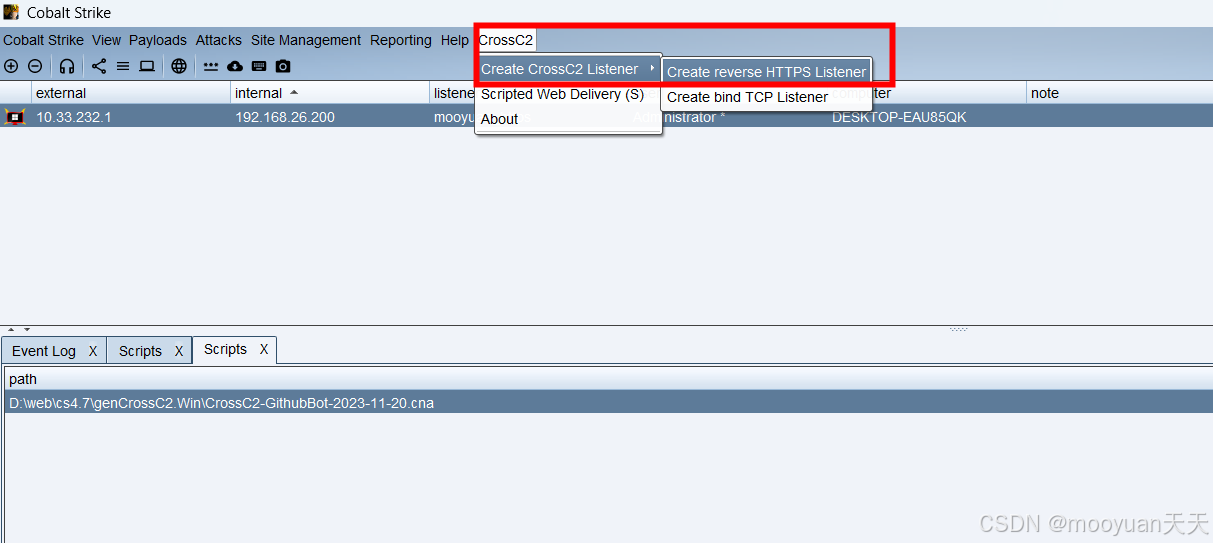Choose Create reverse HTTPS Listener
Image resolution: width=1213 pixels, height=543 pixels.
(766, 72)
